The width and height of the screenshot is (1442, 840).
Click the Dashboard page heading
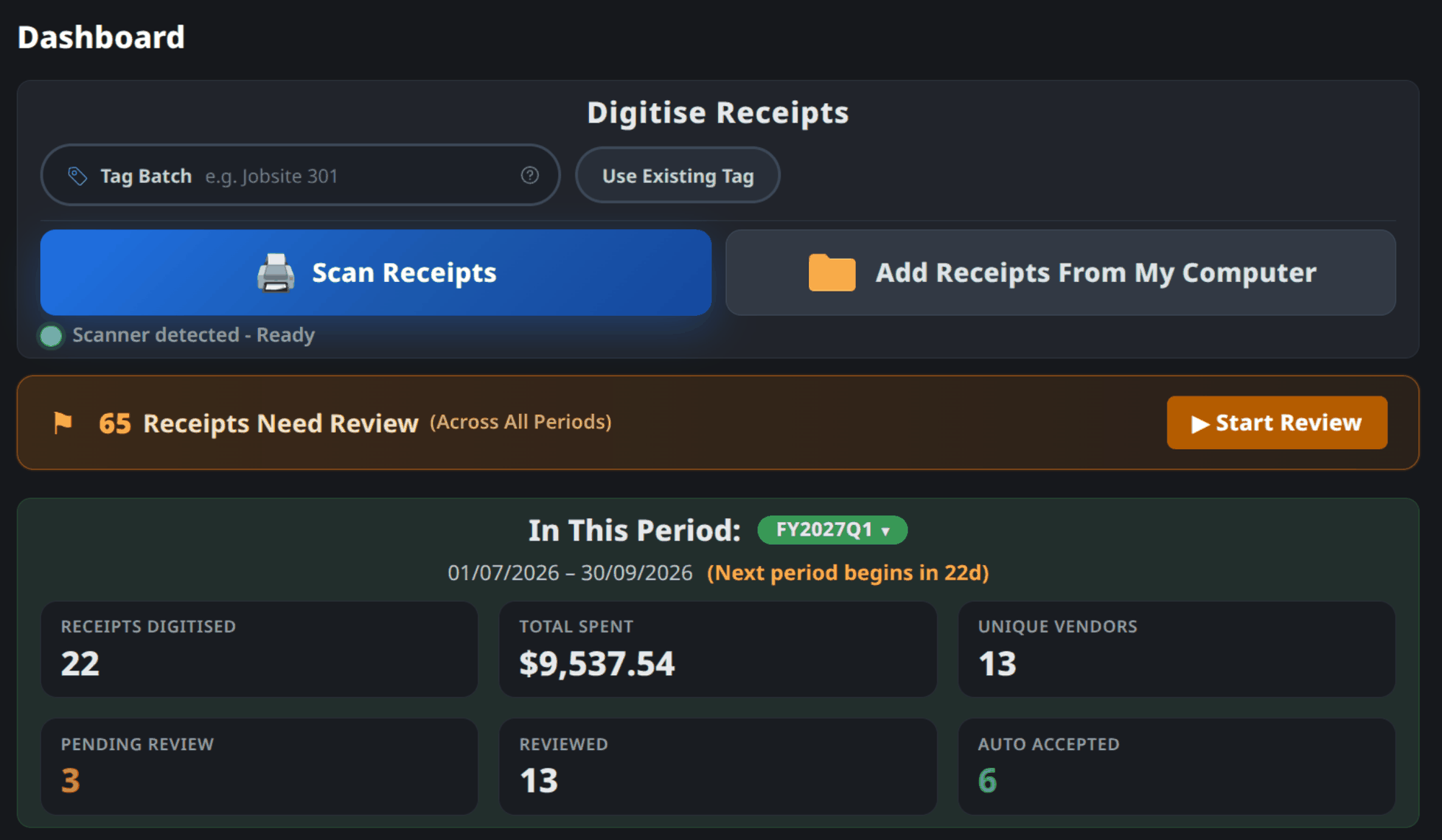coord(101,37)
